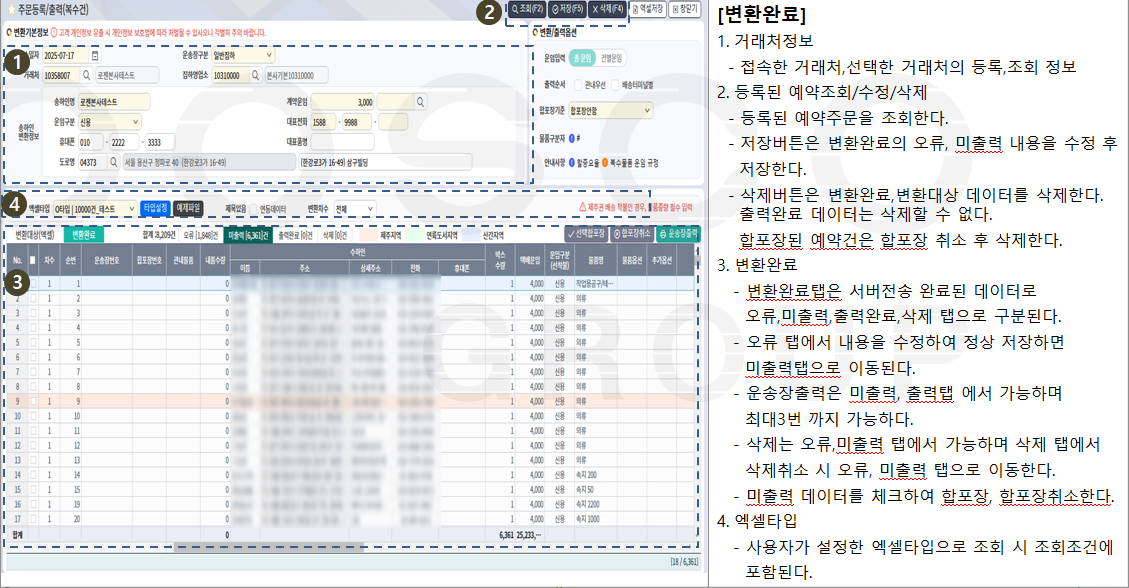Screen dimensions: 1129x588
Task: Open the 할증요율 info notice icon
Action: [x=572, y=163]
